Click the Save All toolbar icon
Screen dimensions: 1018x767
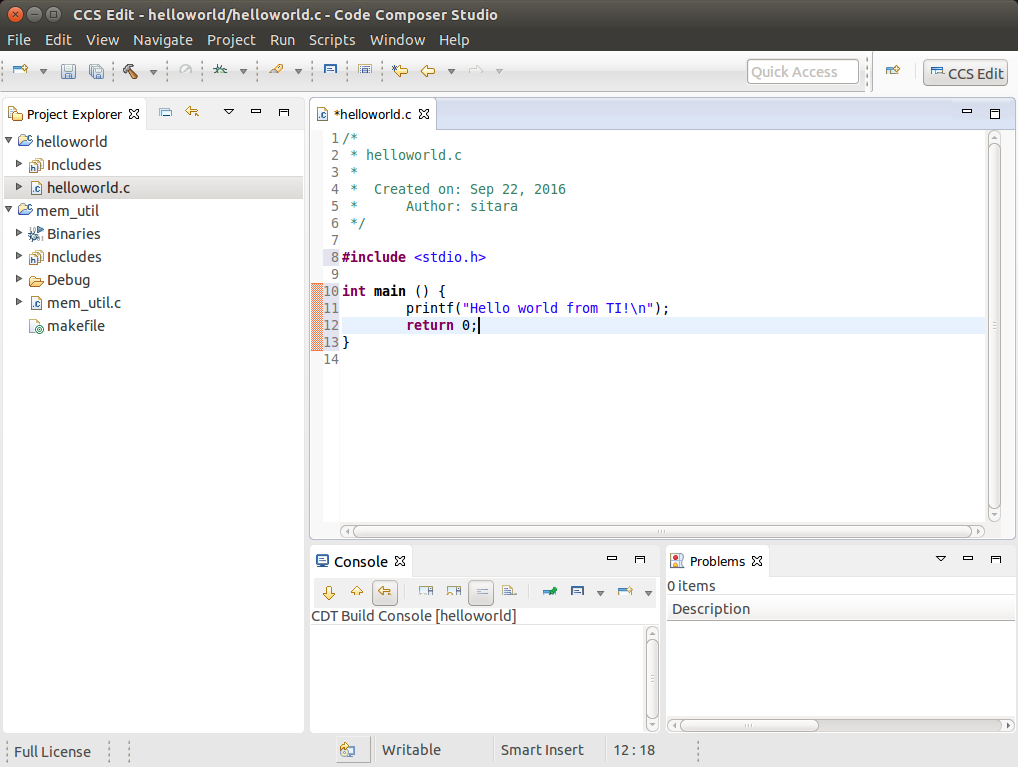[x=96, y=71]
